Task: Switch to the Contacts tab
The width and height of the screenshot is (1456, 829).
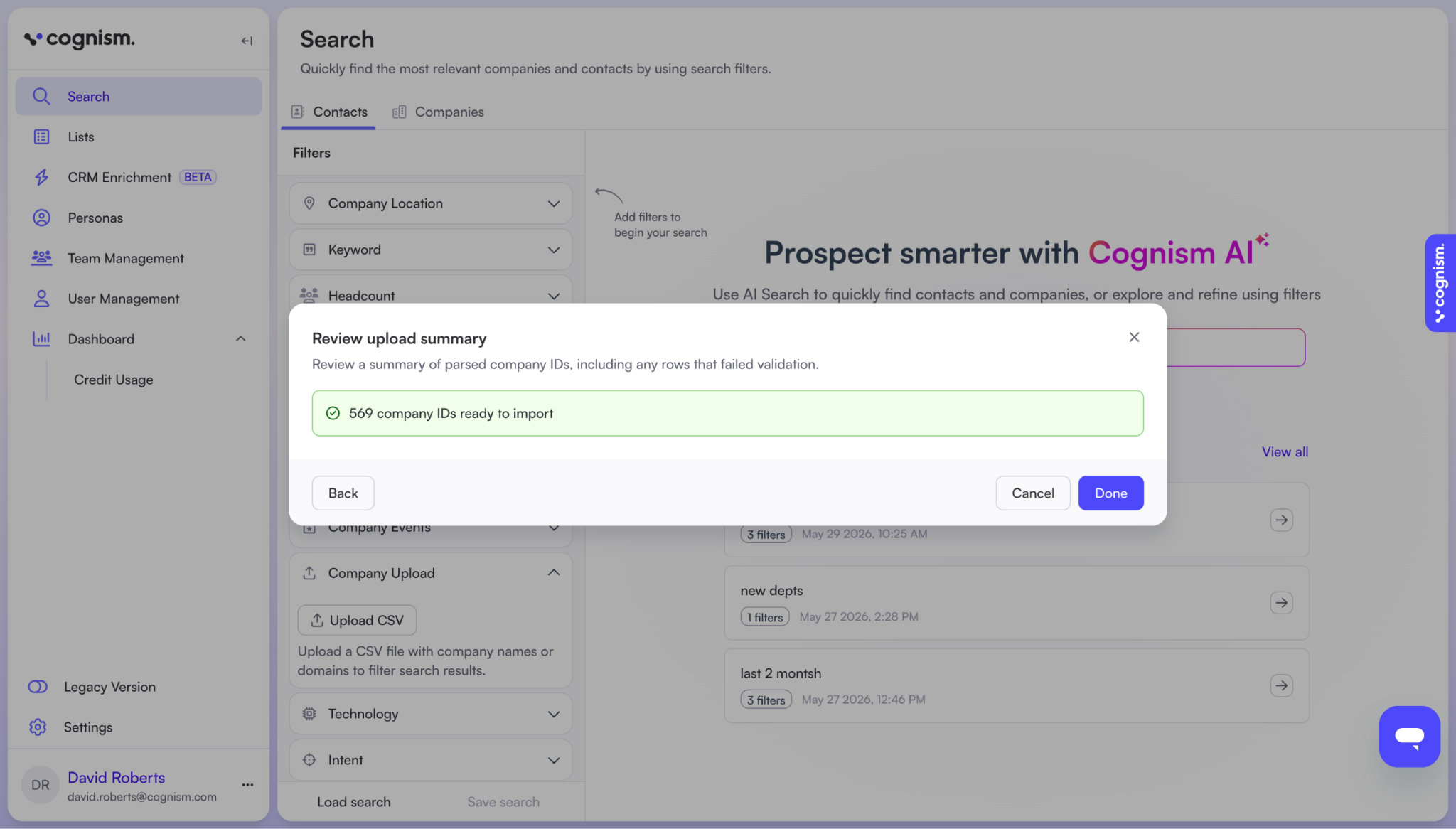Action: click(x=329, y=112)
